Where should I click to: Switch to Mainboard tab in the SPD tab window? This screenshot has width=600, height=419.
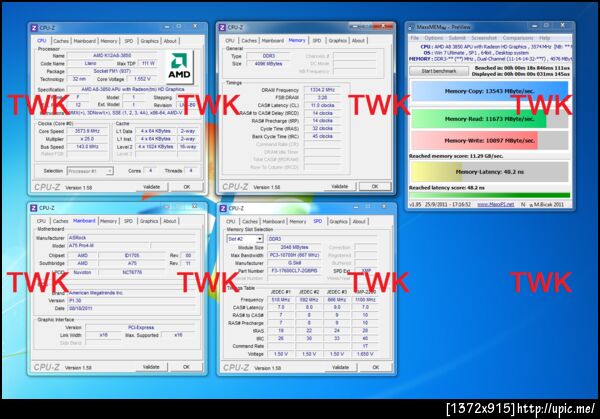coord(274,222)
